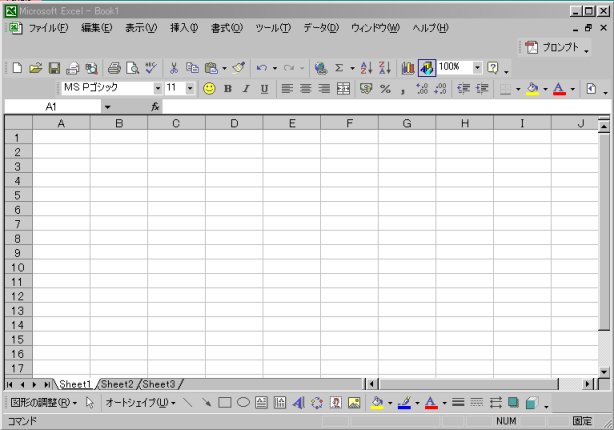This screenshot has width=614, height=430.
Task: Apply blue line color on drawing toolbar
Action: (x=404, y=402)
